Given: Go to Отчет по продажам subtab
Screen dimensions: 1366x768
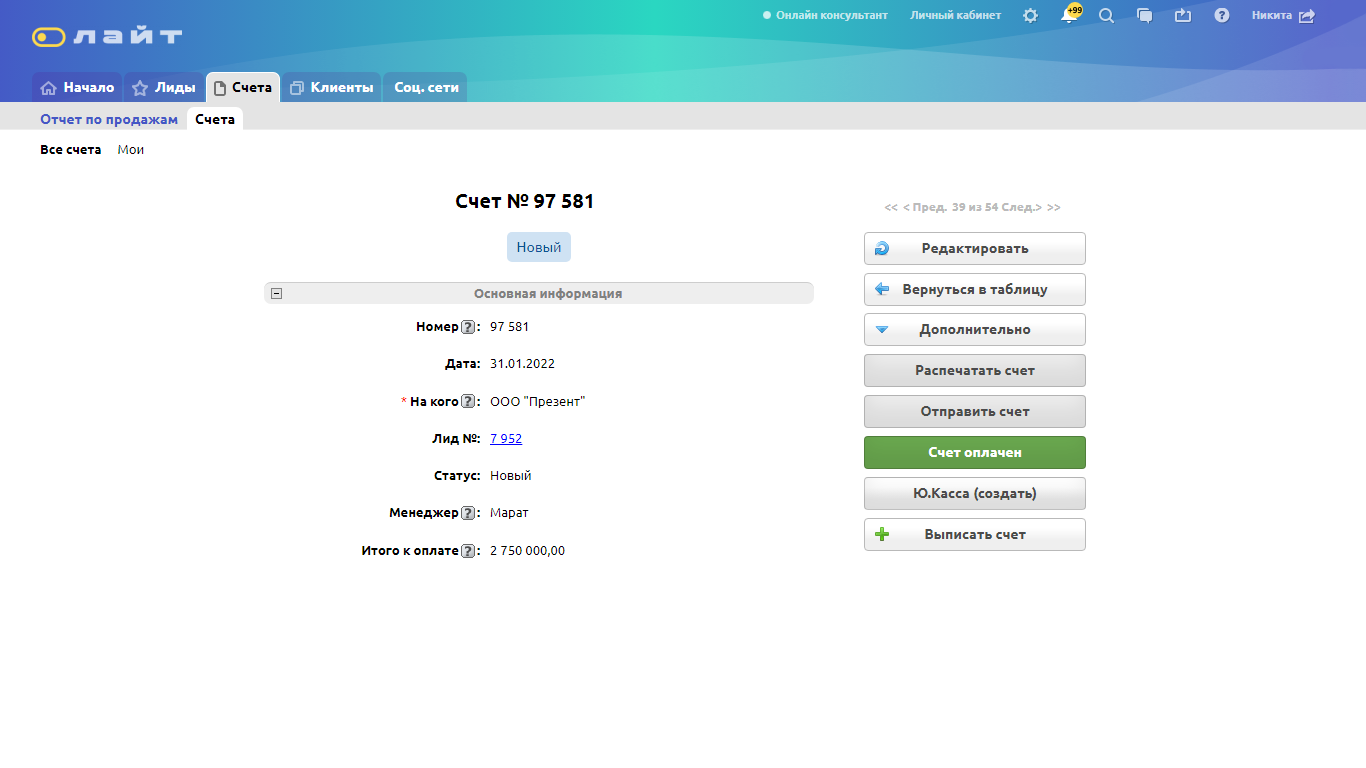Looking at the screenshot, I should pos(109,119).
